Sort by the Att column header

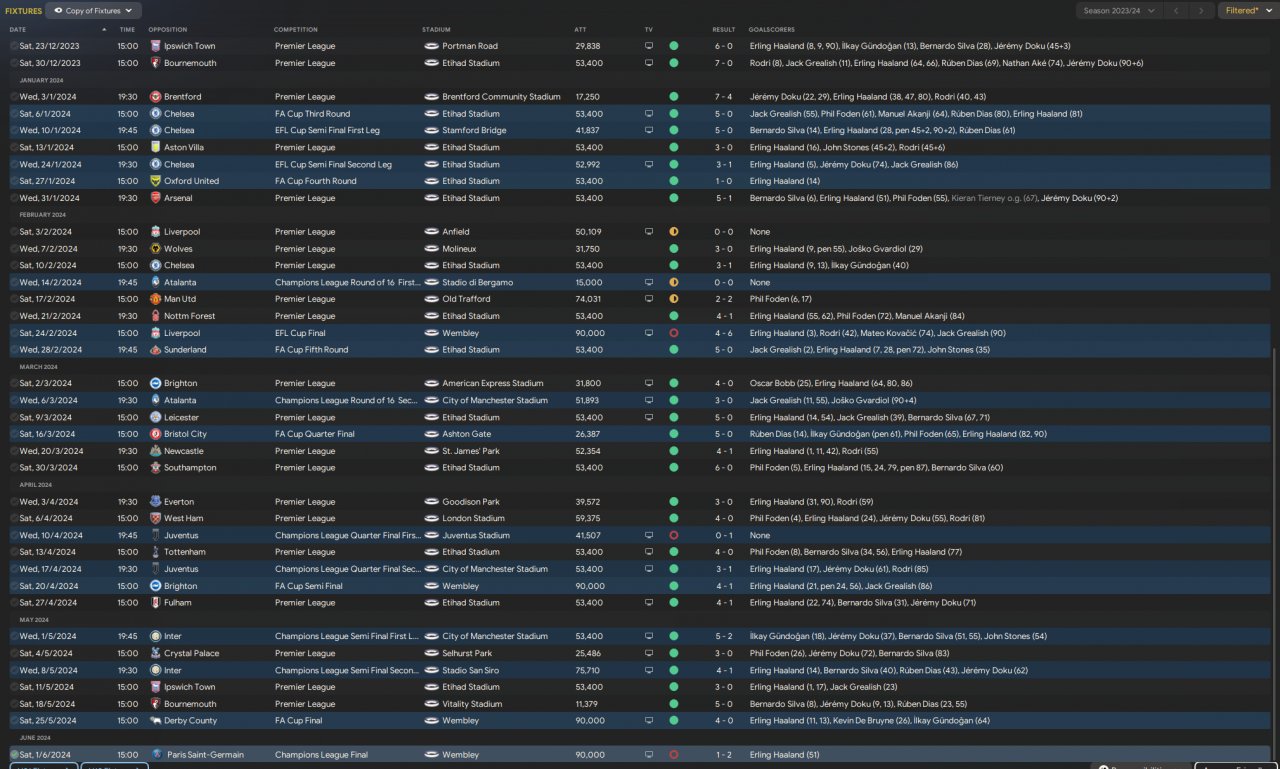tap(581, 30)
